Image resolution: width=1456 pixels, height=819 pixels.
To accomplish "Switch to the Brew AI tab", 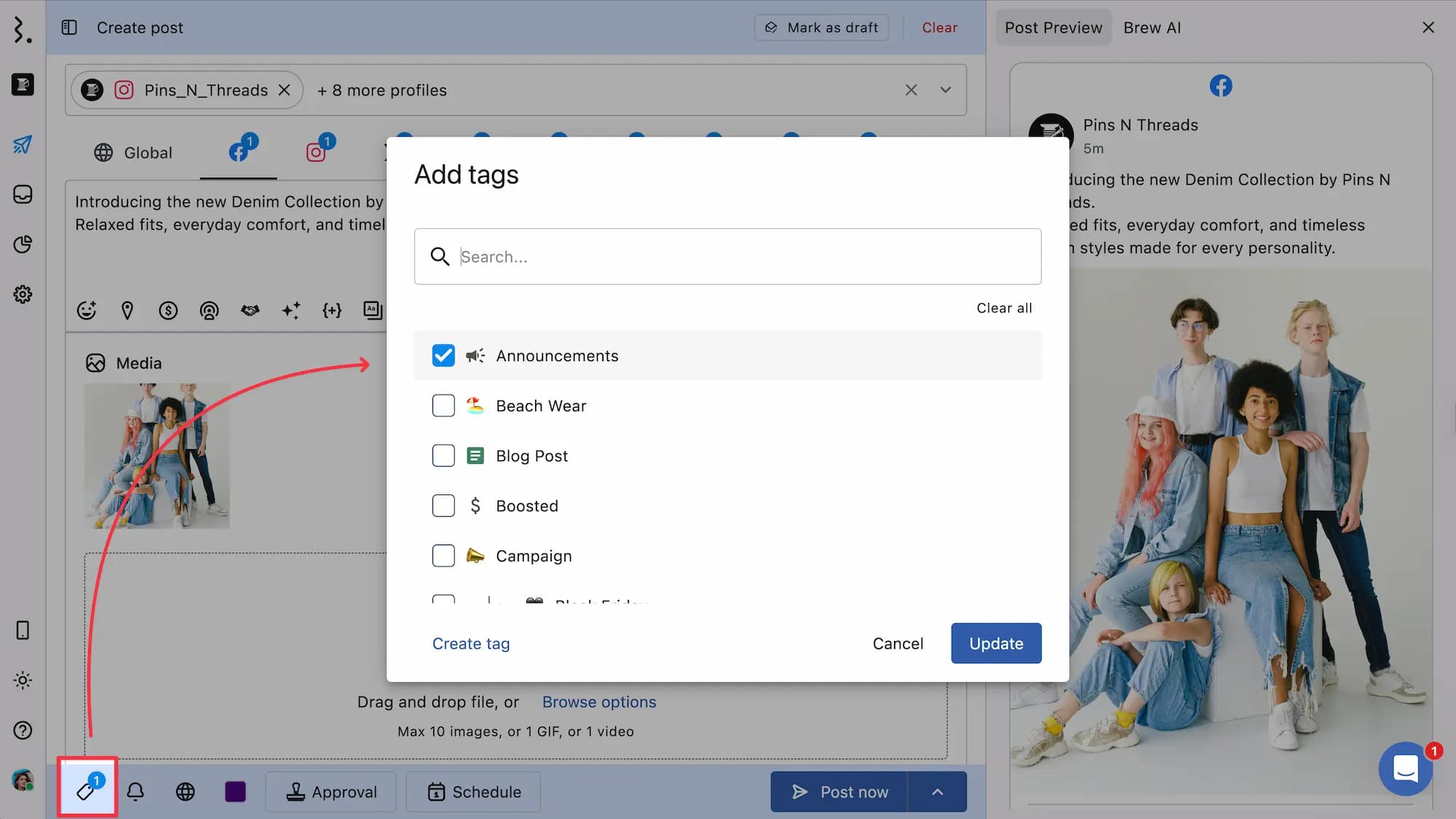I will (x=1152, y=28).
